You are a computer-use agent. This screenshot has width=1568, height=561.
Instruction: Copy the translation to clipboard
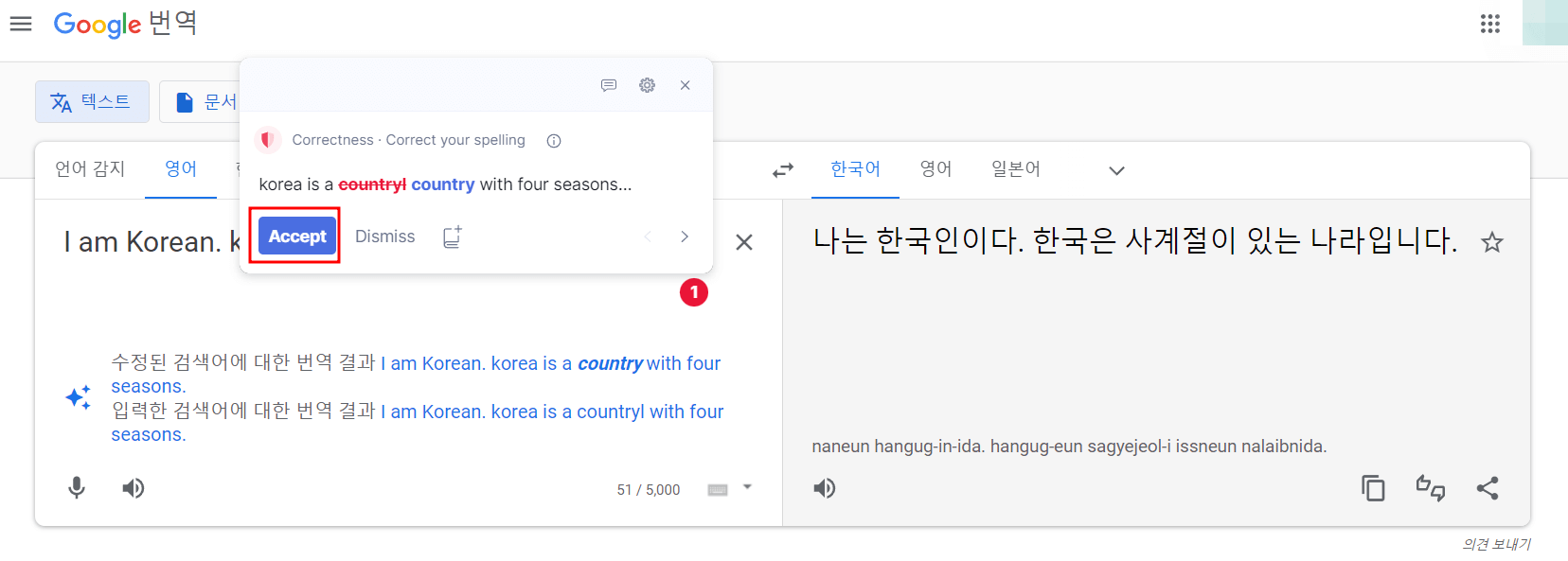click(1373, 488)
